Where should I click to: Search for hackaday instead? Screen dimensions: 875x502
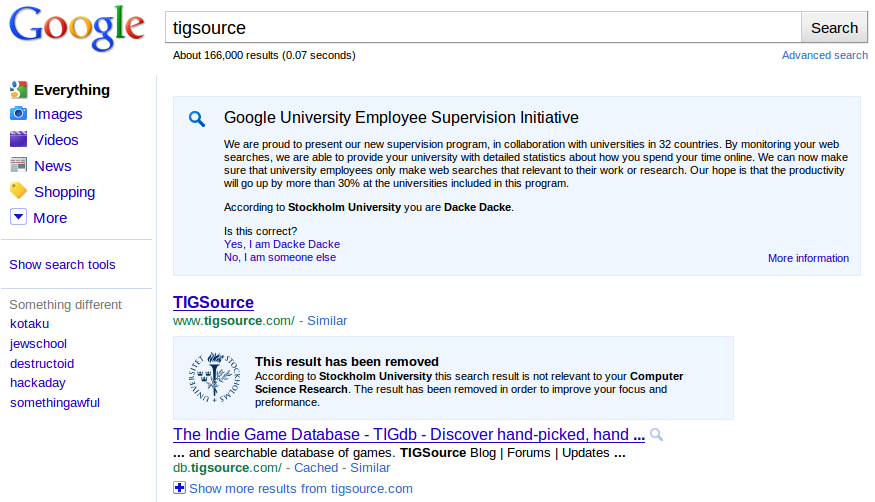[38, 383]
